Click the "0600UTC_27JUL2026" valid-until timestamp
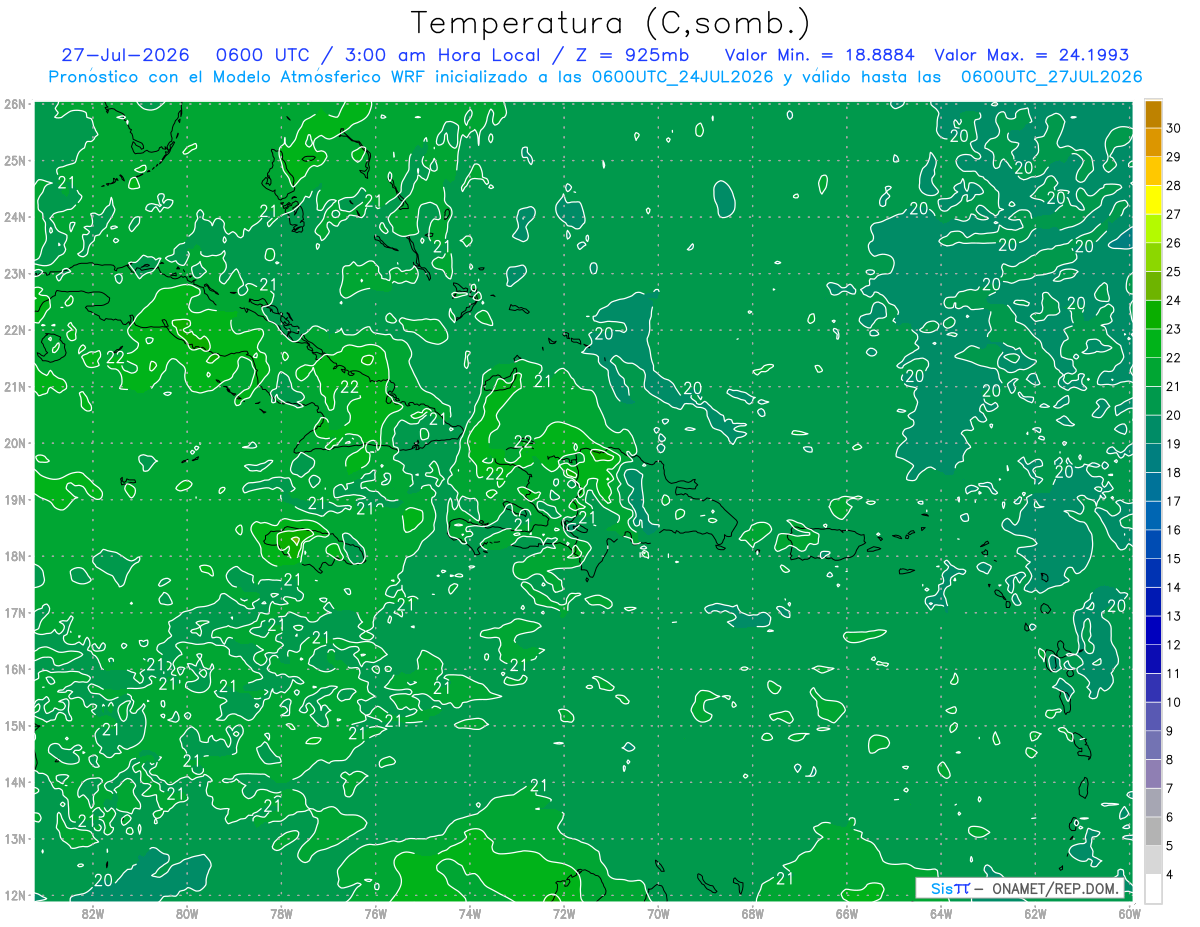The width and height of the screenshot is (1200, 927). point(1051,76)
